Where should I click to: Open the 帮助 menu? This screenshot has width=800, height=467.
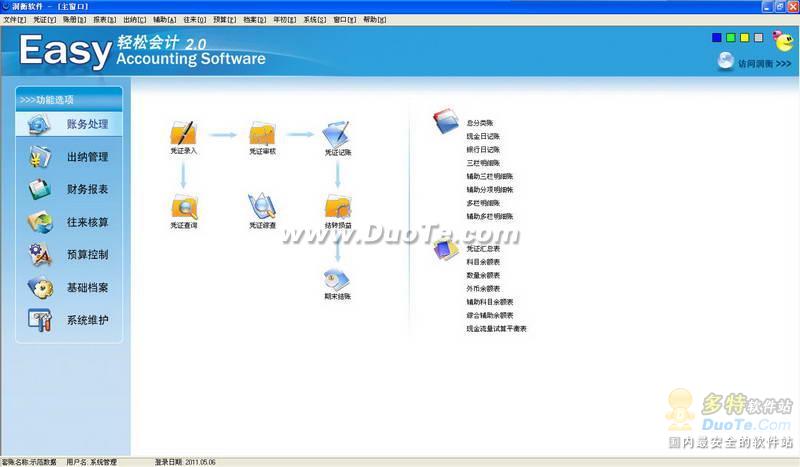click(374, 19)
